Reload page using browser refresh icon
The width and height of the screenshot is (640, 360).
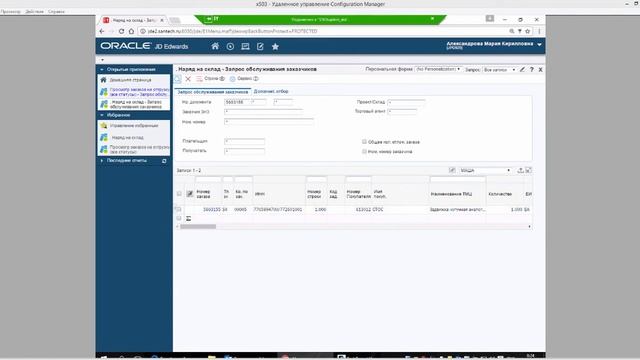click(x=121, y=31)
